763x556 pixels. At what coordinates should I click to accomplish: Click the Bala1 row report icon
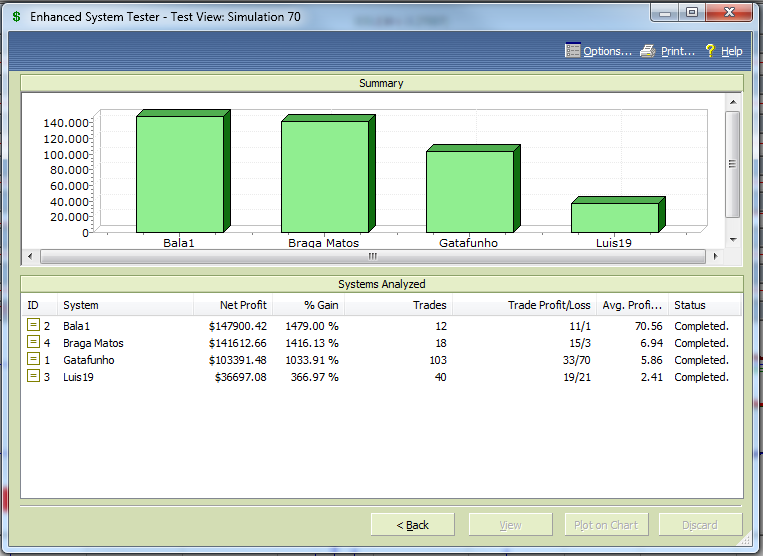(33, 324)
